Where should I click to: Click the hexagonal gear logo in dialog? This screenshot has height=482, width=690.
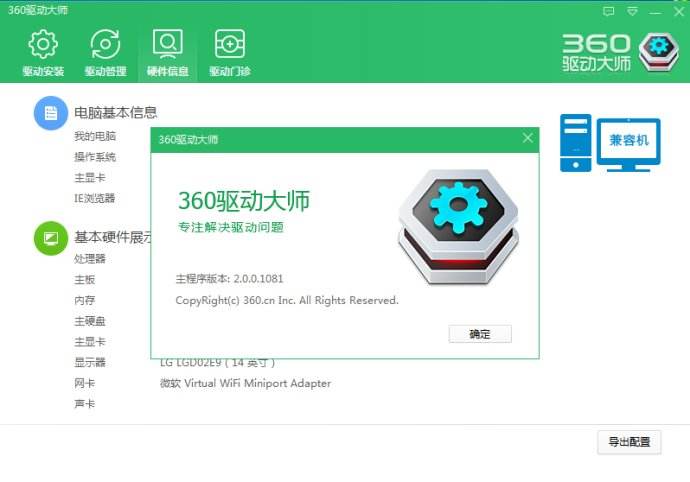coord(458,226)
